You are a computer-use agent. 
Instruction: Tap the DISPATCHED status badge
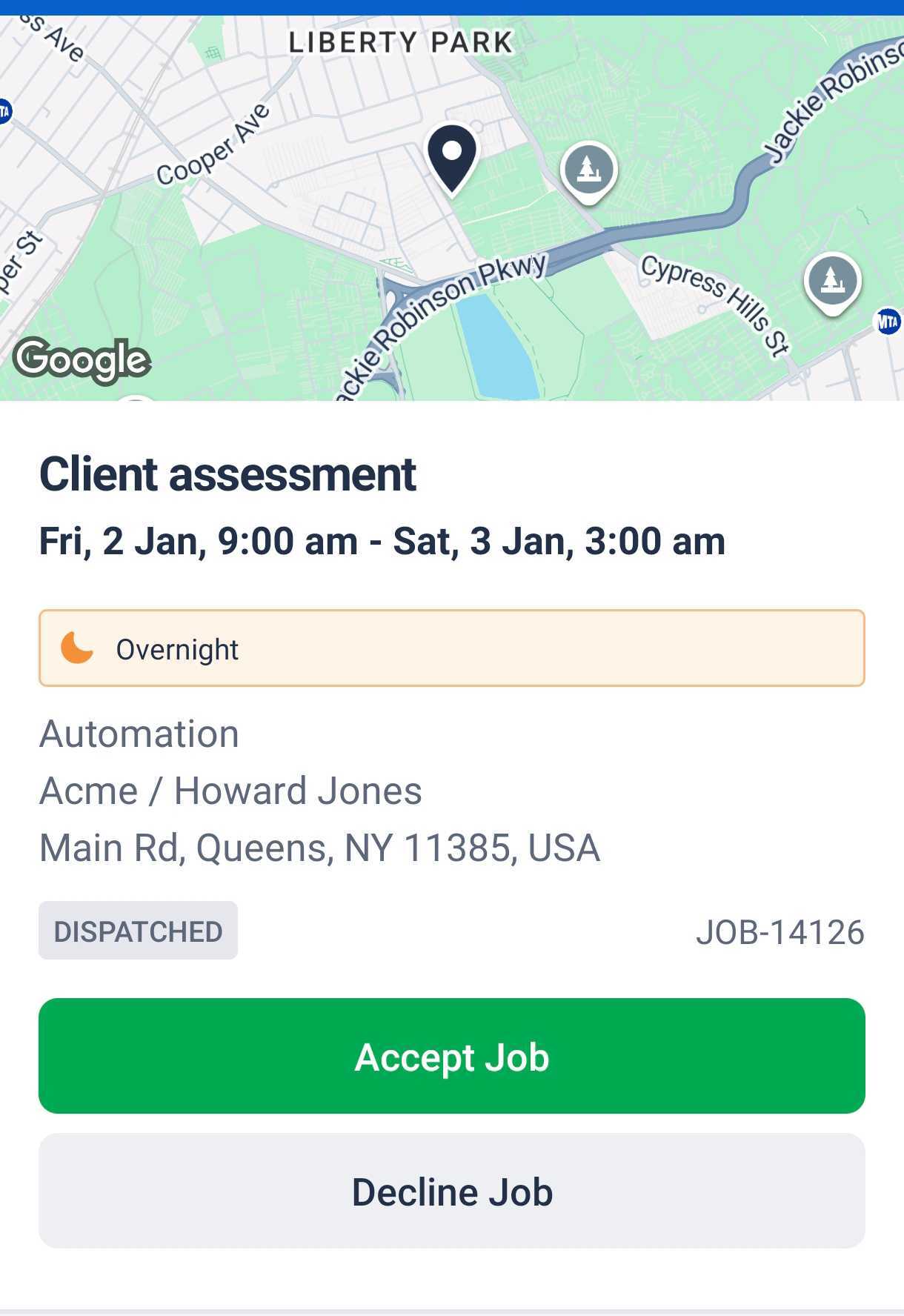coord(138,931)
